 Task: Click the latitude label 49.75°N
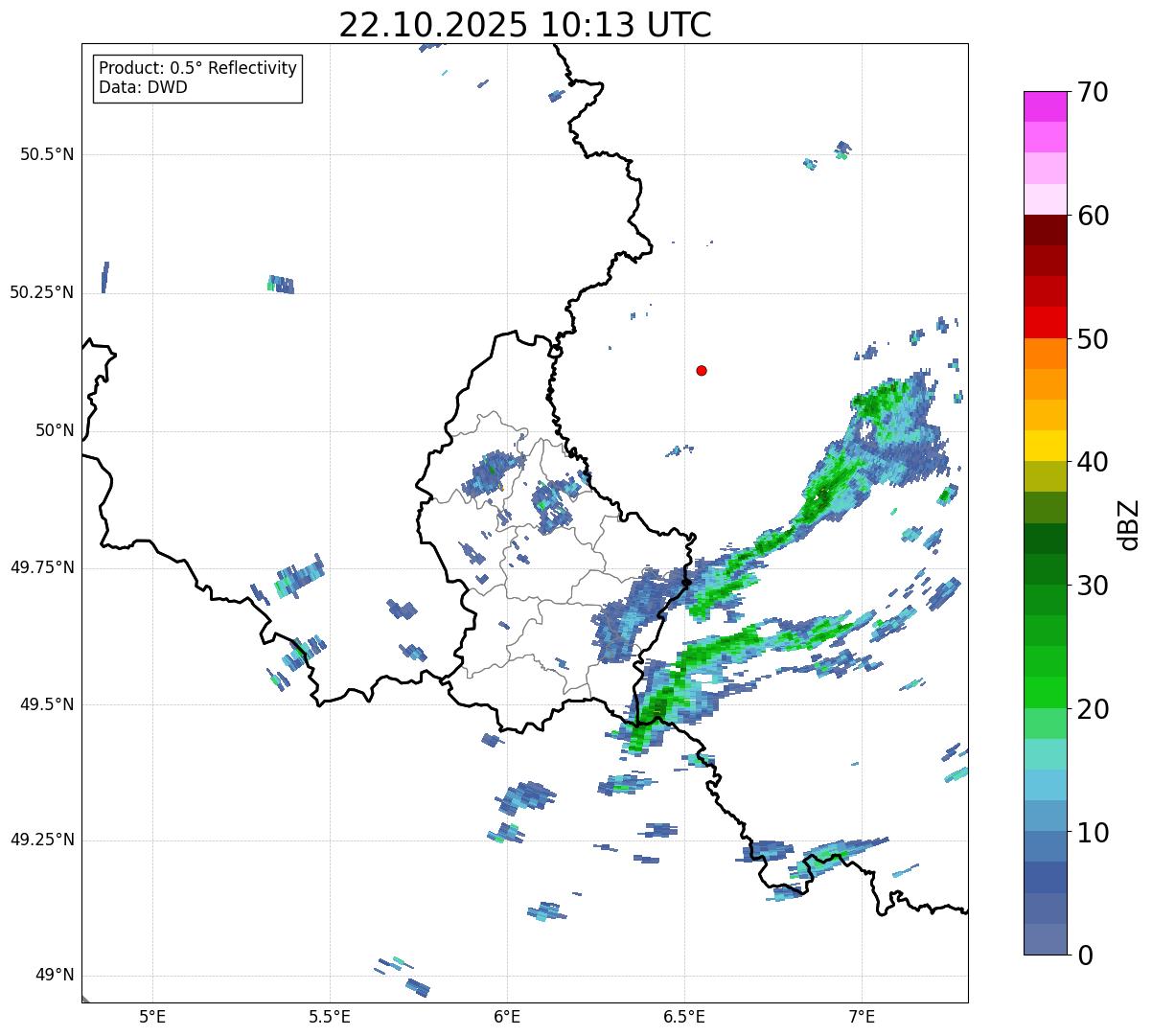coord(41,567)
